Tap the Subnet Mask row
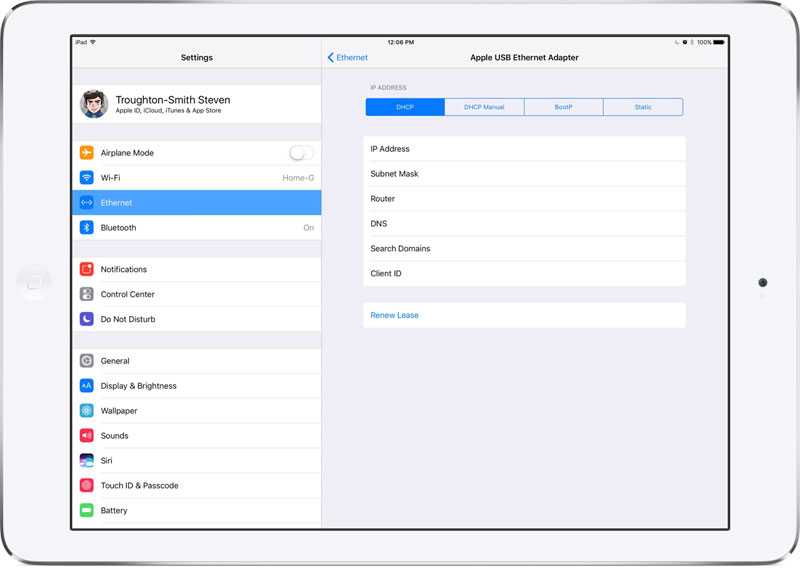 524,174
